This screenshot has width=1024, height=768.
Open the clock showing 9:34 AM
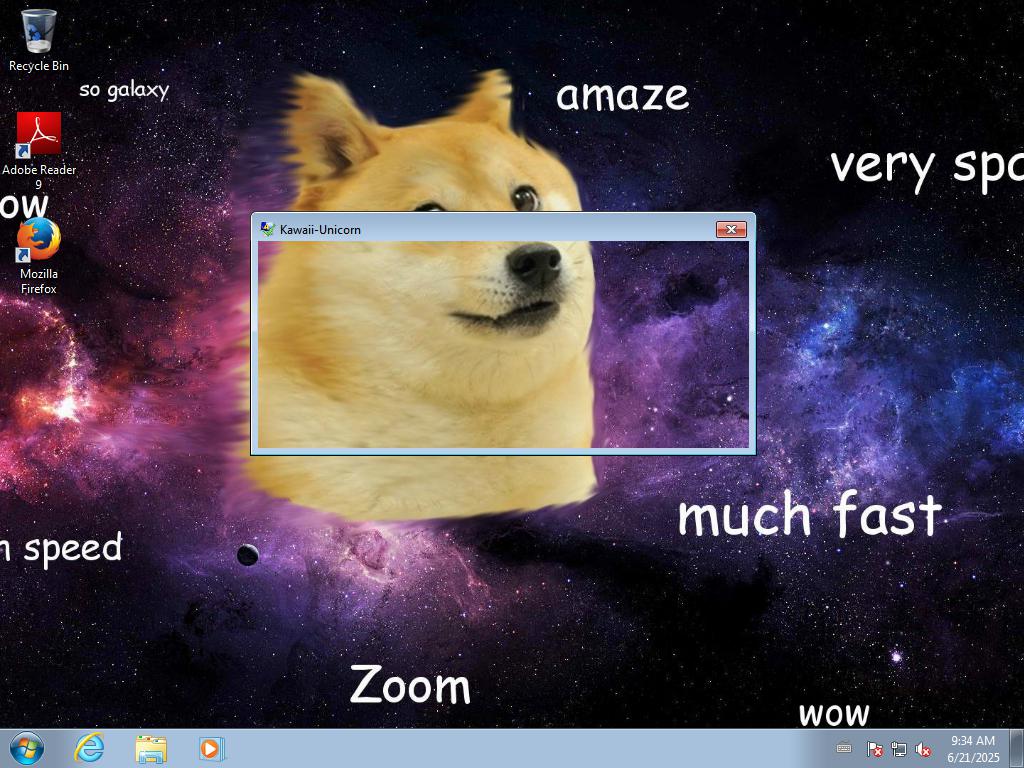[973, 748]
